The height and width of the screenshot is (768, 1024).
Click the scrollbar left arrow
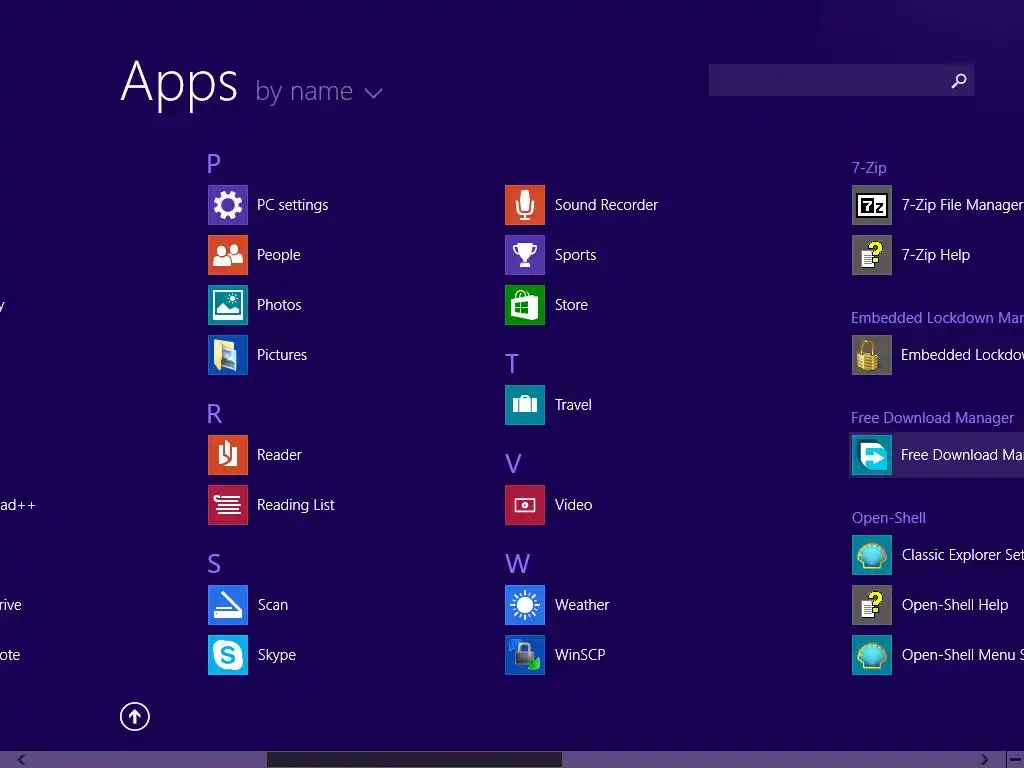pos(22,760)
